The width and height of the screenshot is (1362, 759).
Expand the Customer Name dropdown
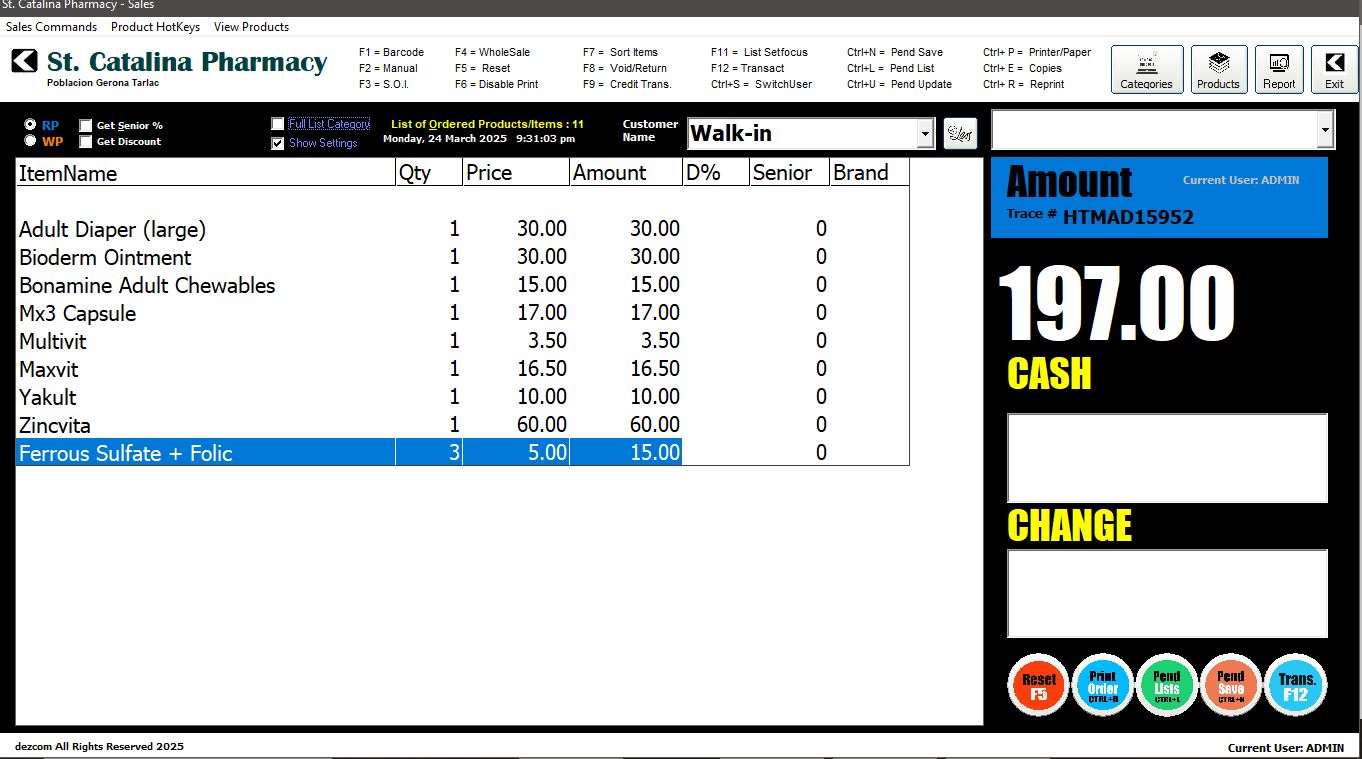[x=925, y=133]
